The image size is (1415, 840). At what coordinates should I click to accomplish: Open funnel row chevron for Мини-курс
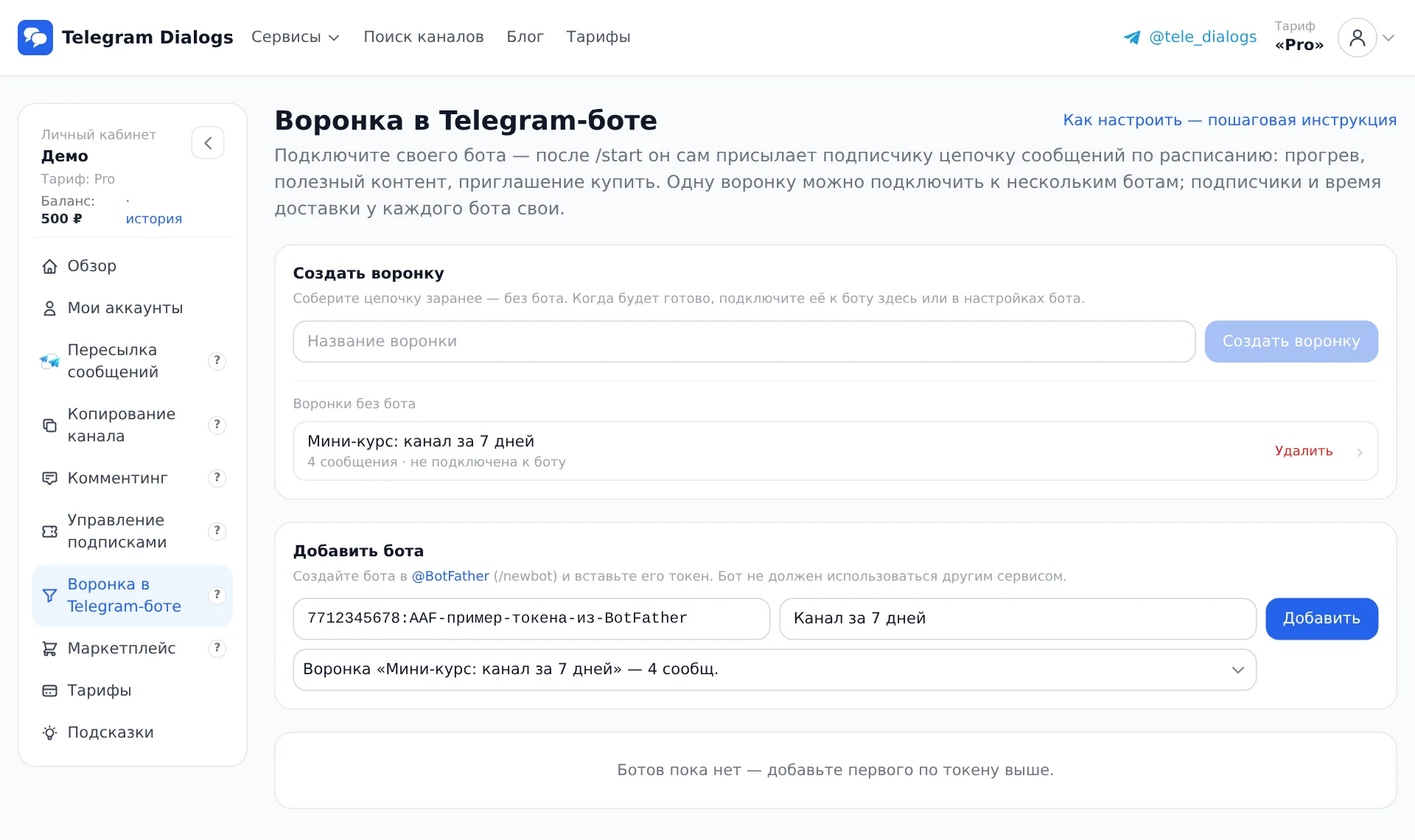[1360, 452]
